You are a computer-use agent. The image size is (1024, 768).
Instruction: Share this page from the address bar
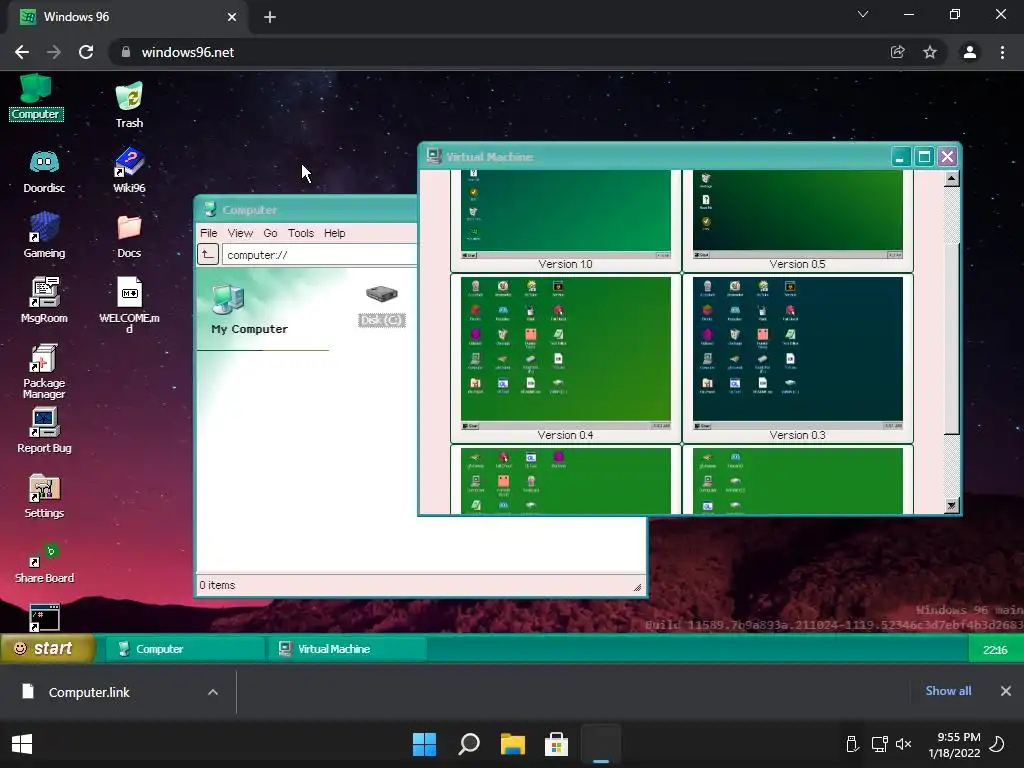[x=898, y=52]
